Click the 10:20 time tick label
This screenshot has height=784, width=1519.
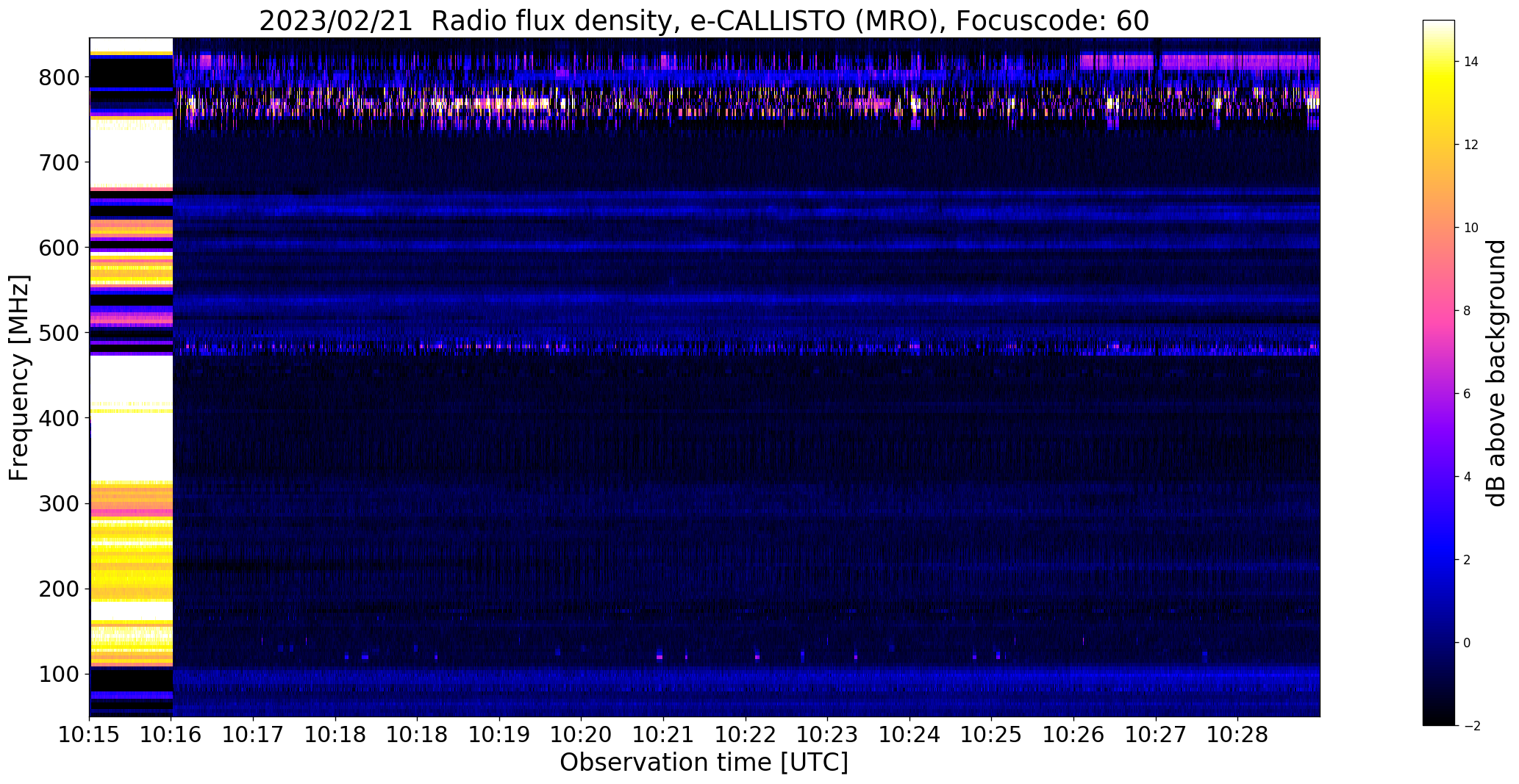click(x=582, y=735)
